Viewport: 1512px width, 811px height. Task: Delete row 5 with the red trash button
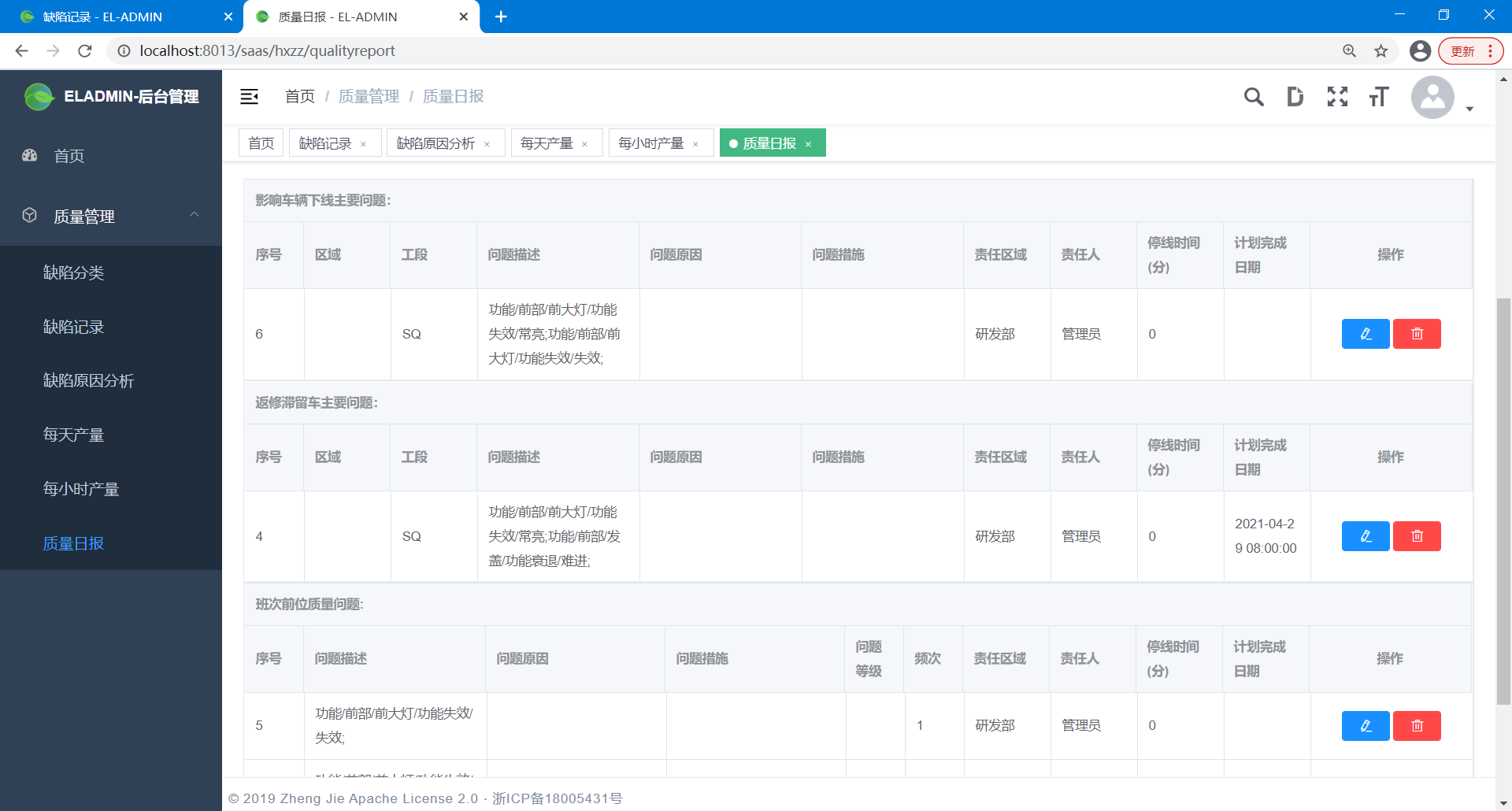click(1416, 726)
